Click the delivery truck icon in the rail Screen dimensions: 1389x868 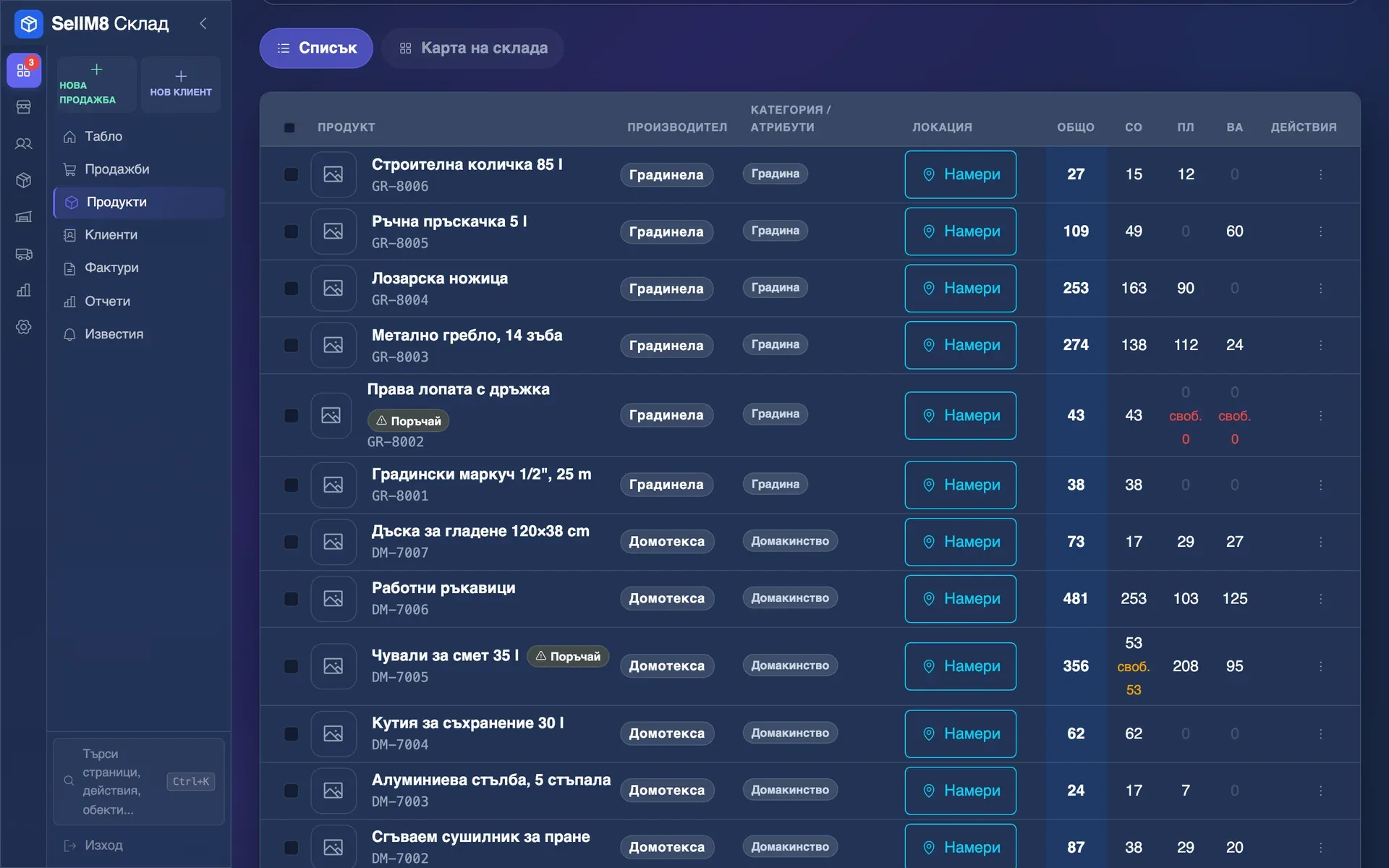click(24, 254)
